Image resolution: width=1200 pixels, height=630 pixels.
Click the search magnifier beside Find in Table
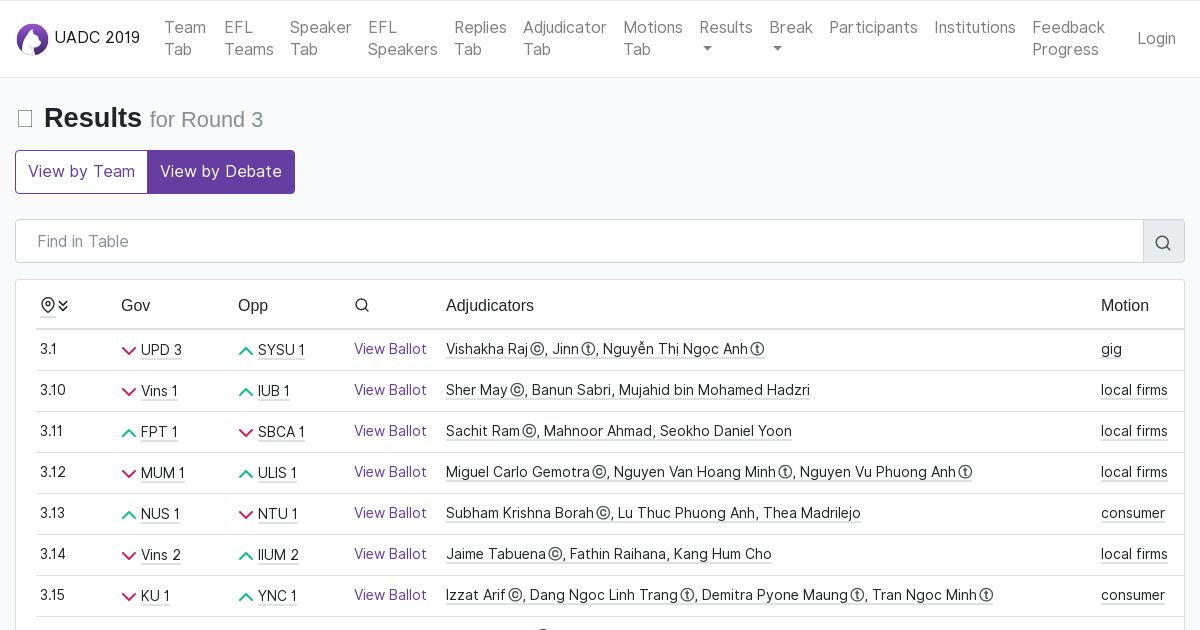[1163, 242]
